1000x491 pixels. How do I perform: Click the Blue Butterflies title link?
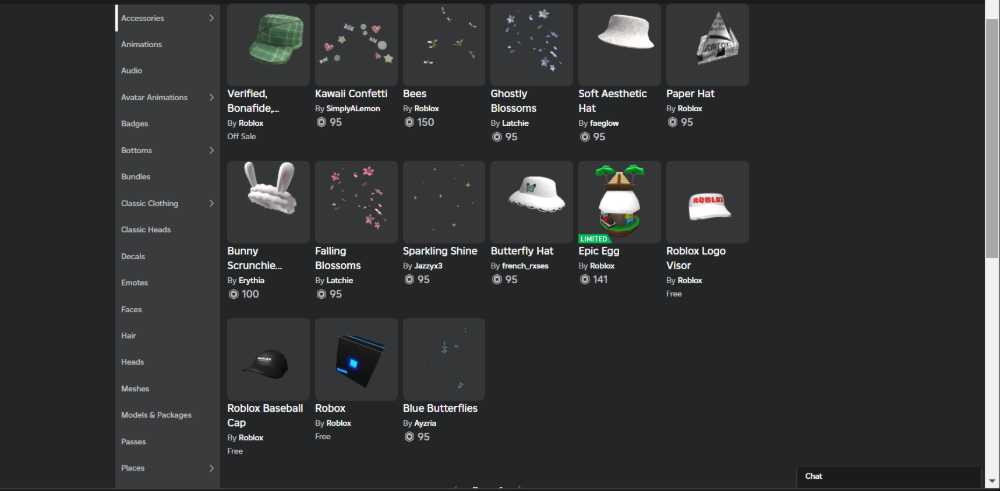point(440,408)
